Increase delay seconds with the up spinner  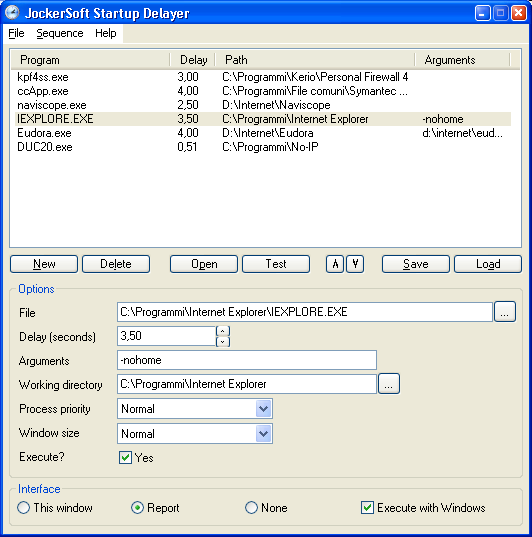223,331
